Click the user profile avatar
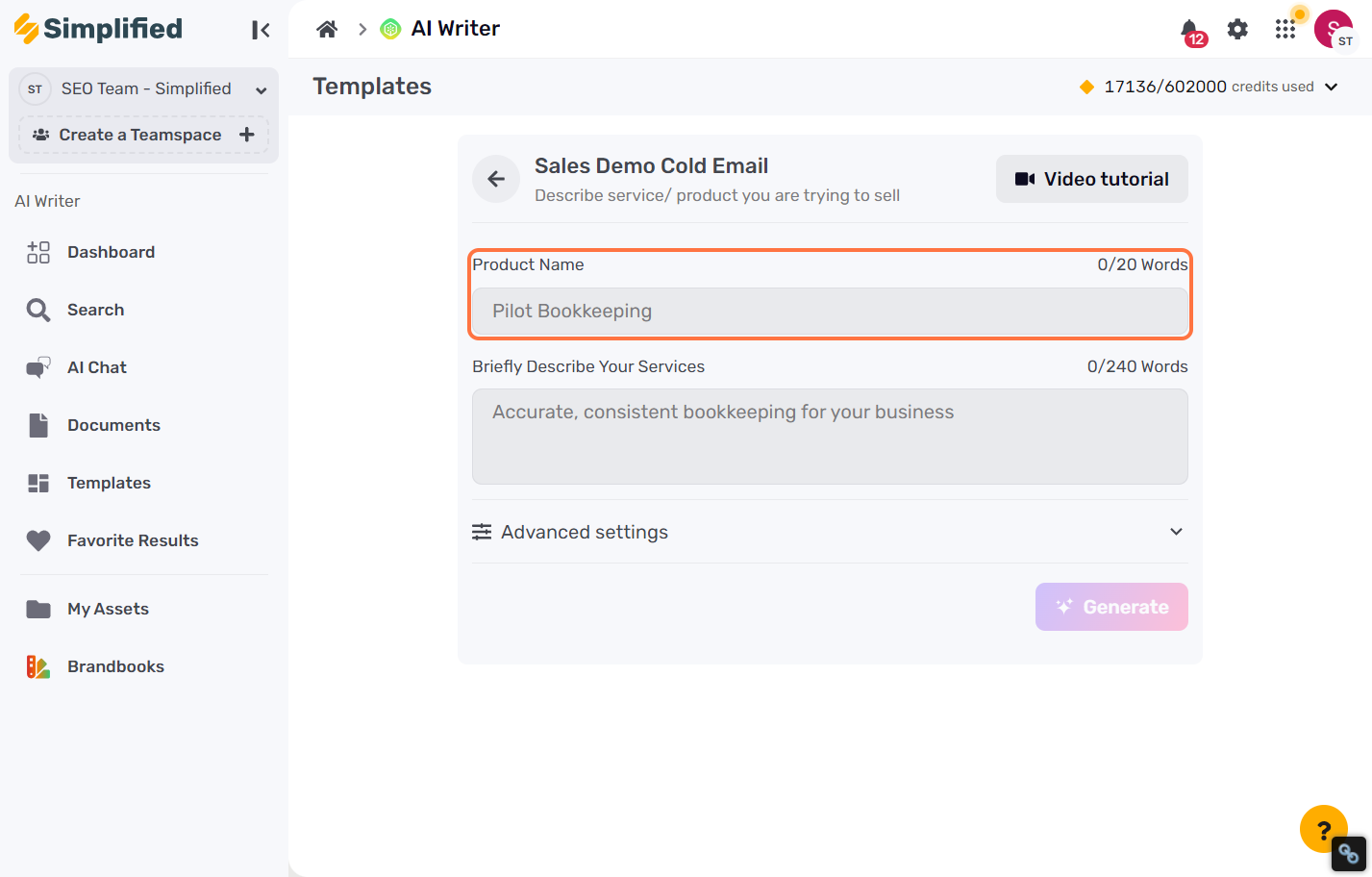The width and height of the screenshot is (1372, 877). (x=1334, y=29)
